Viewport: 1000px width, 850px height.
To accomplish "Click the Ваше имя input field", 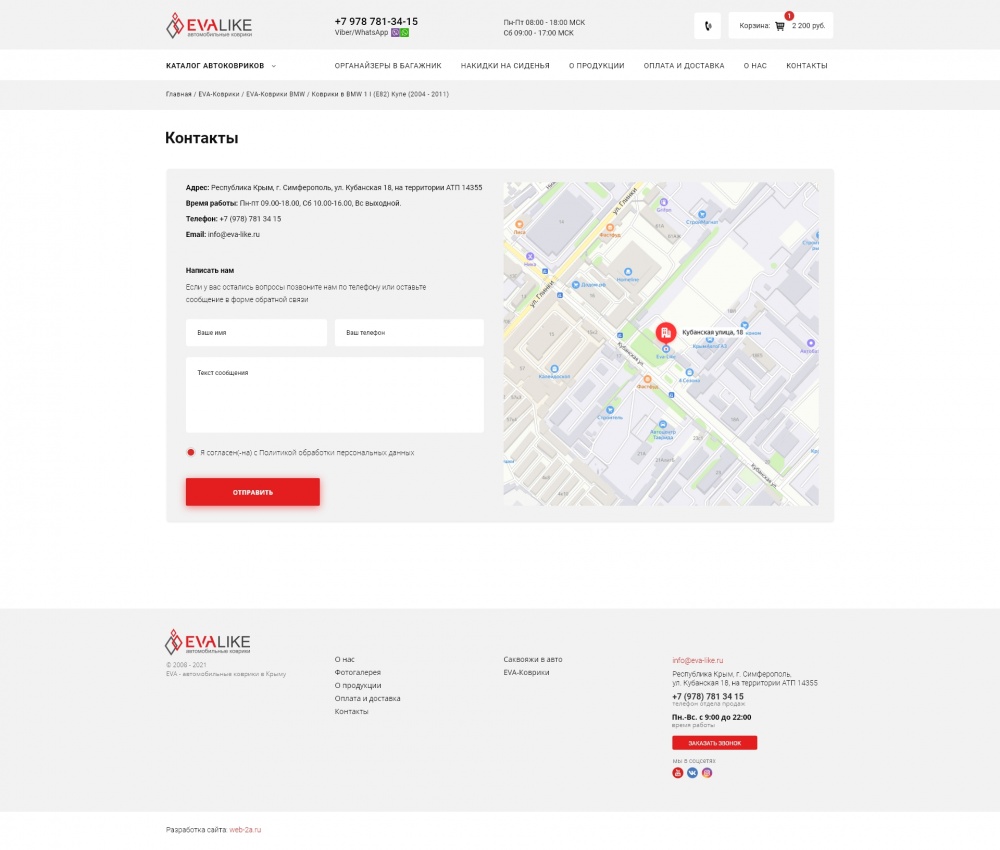I will click(256, 333).
